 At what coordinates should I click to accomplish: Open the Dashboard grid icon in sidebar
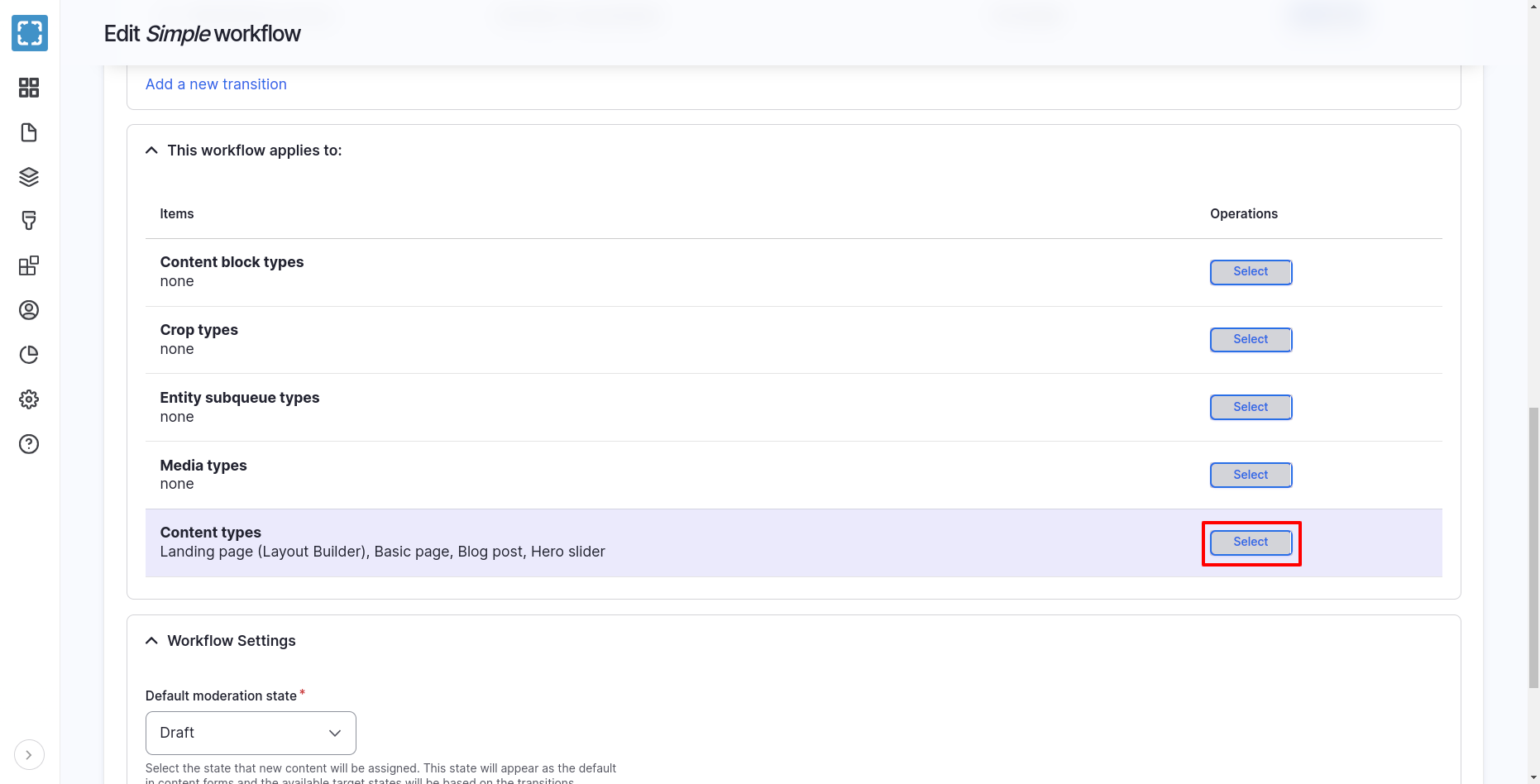(x=29, y=88)
